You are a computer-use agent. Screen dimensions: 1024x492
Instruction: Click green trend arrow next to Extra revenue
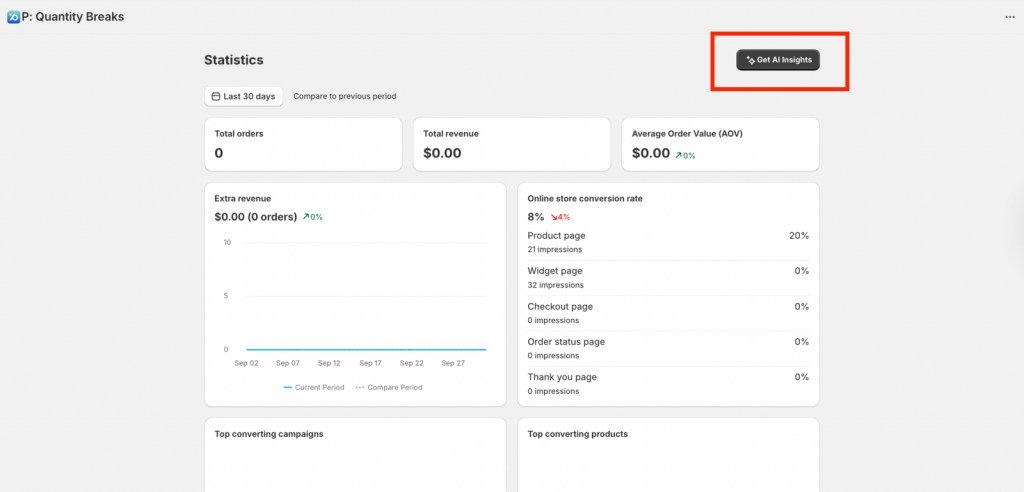(x=306, y=217)
